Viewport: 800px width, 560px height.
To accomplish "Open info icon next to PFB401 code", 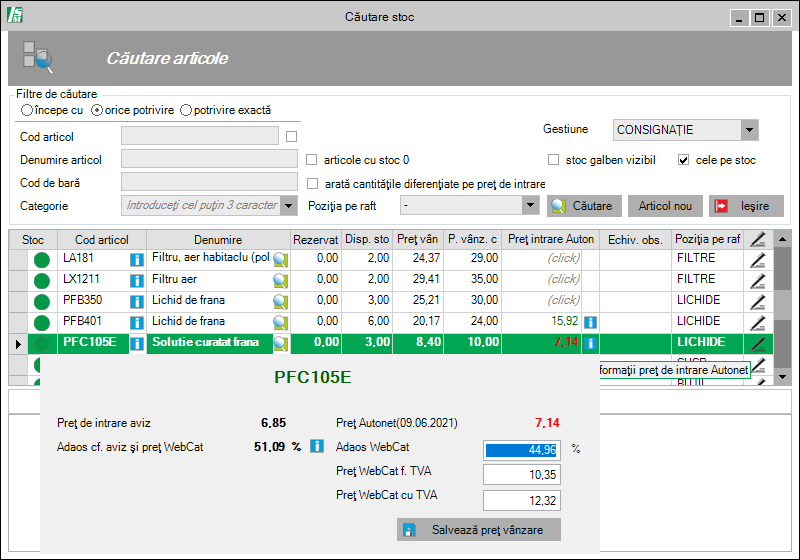I will (136, 322).
